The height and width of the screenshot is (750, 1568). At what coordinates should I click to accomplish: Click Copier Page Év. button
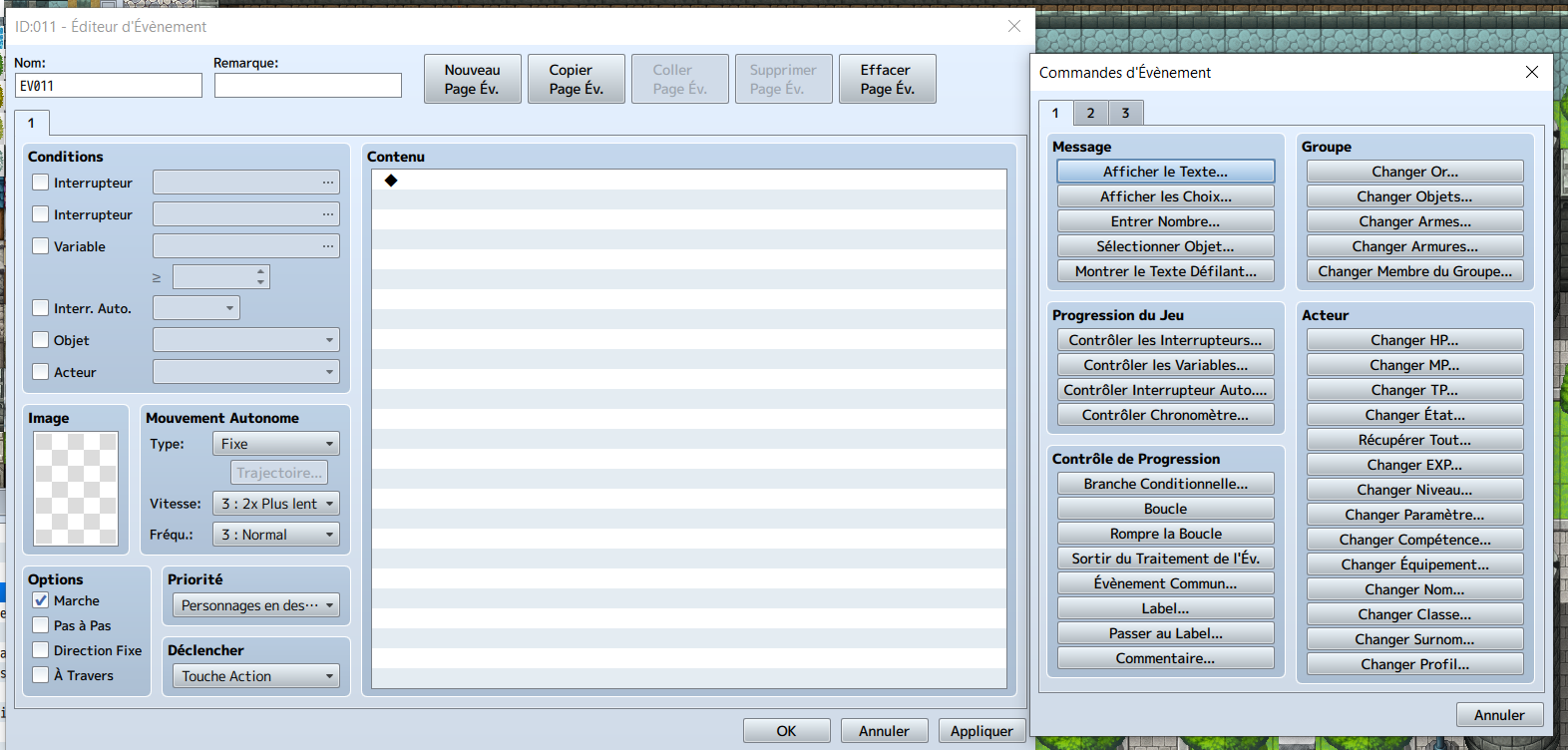pyautogui.click(x=577, y=79)
